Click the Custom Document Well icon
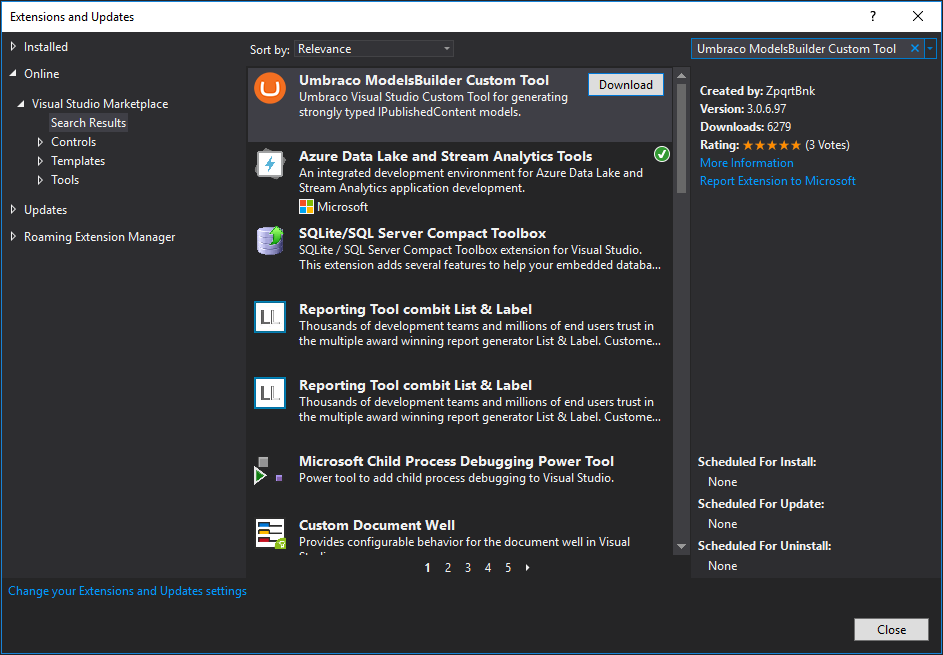 (270, 534)
